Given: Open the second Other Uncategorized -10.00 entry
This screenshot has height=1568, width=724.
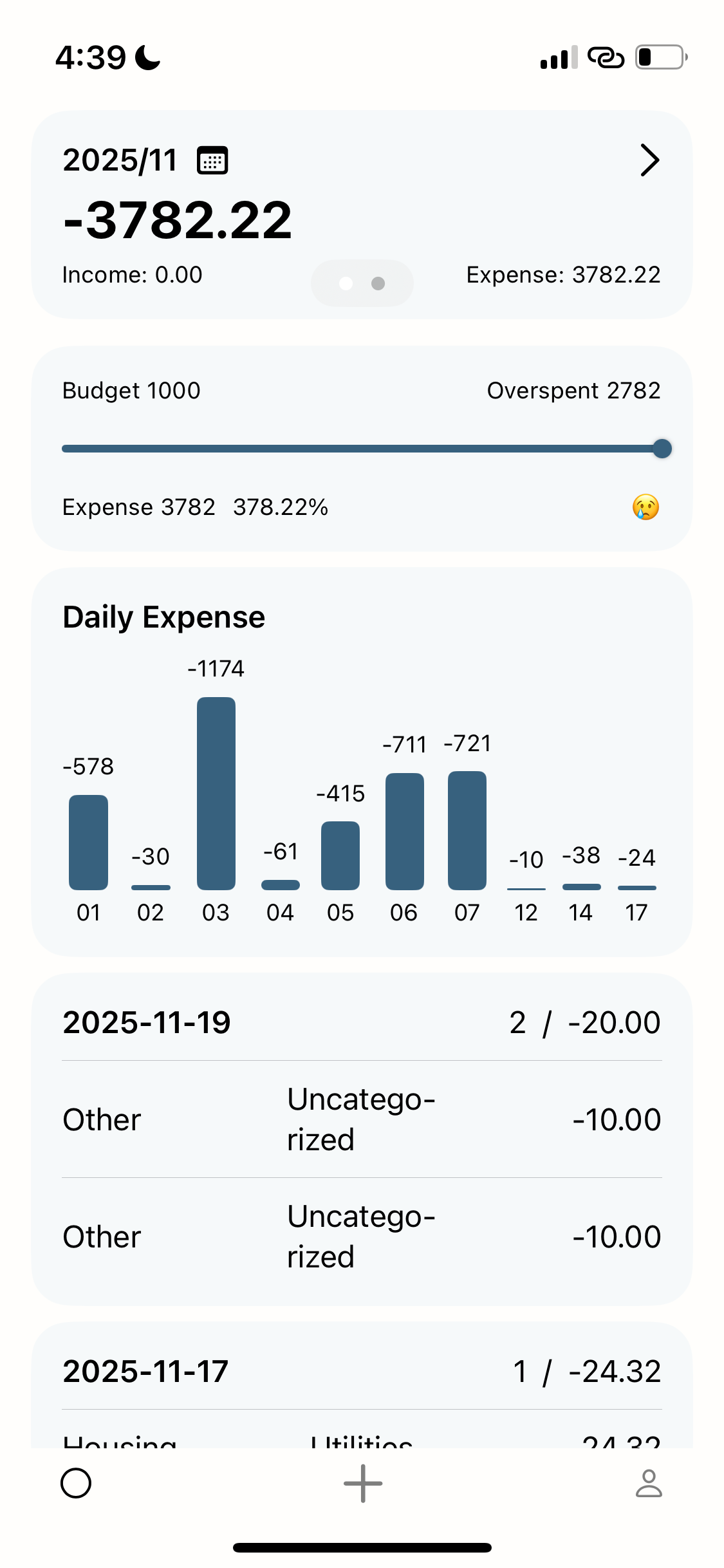Looking at the screenshot, I should tap(362, 1237).
